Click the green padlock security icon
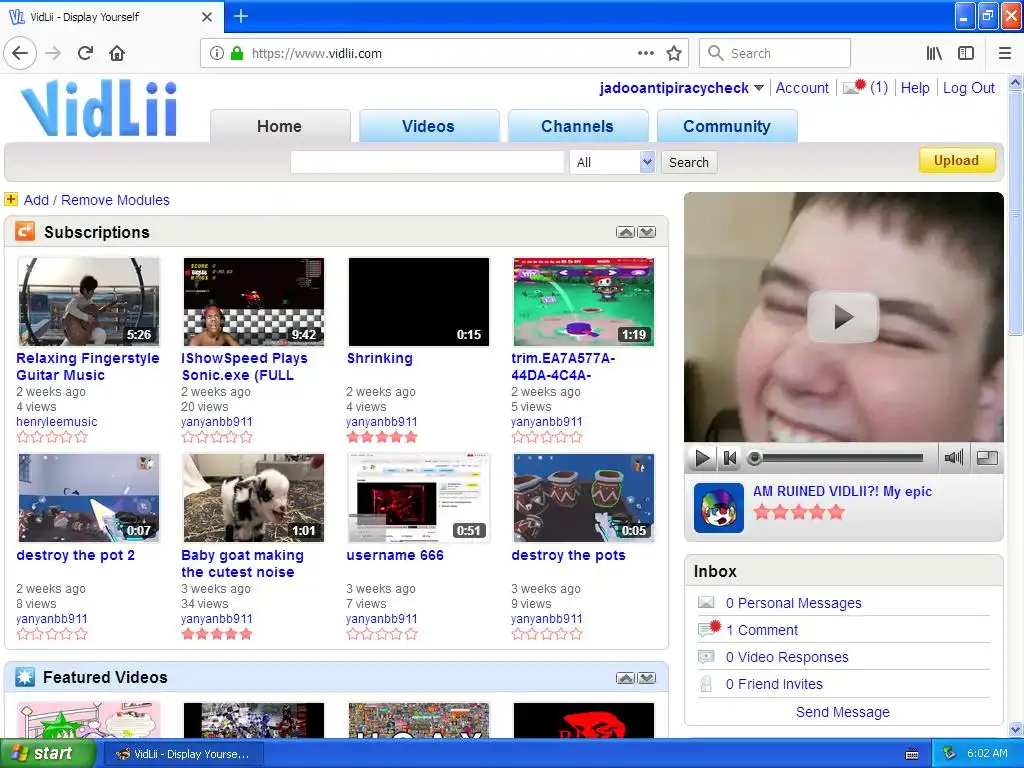Screen dimensions: 1024x768 tap(237, 53)
